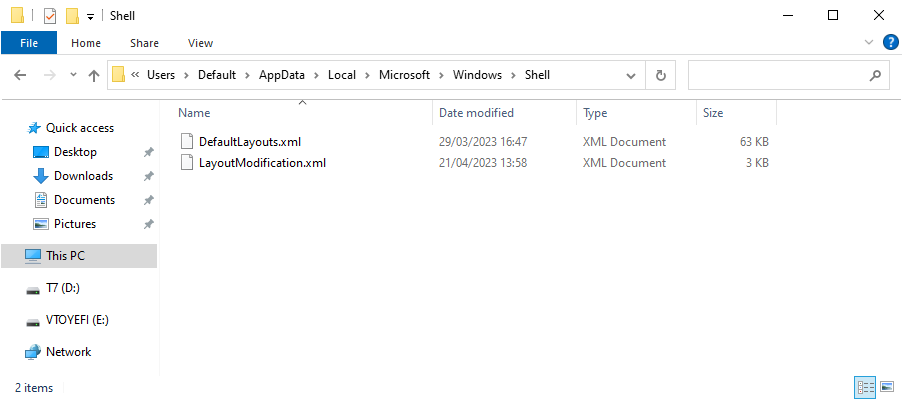Open Quick access in navigation pane

80,128
